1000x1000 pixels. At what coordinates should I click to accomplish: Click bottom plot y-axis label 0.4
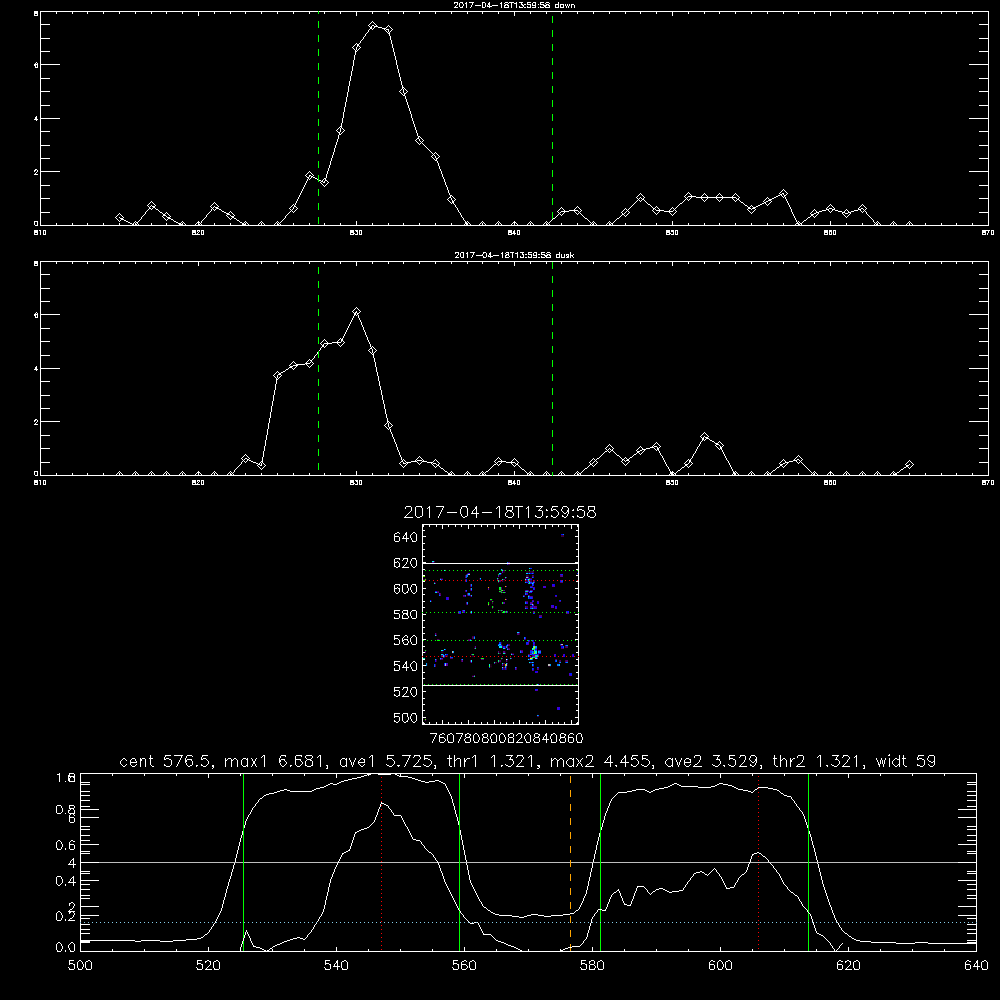66,881
